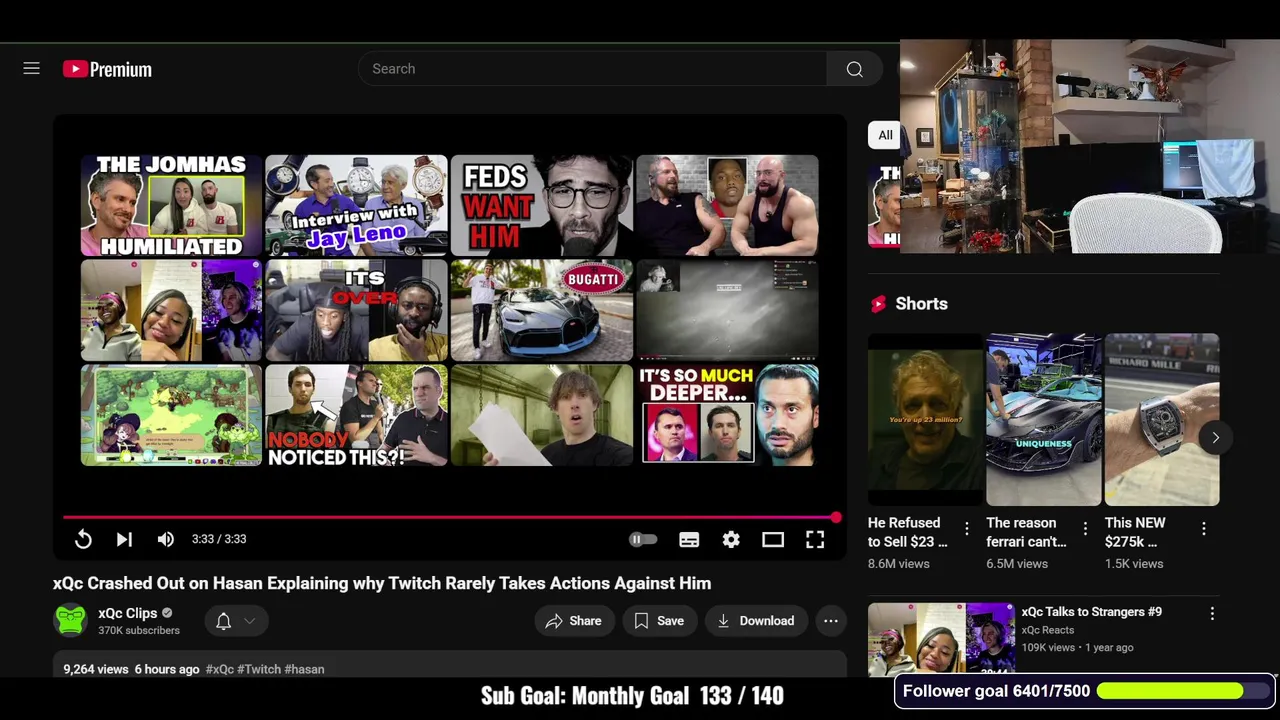Open the xQc Clips channel name
The width and height of the screenshot is (1280, 720).
pyautogui.click(x=127, y=613)
